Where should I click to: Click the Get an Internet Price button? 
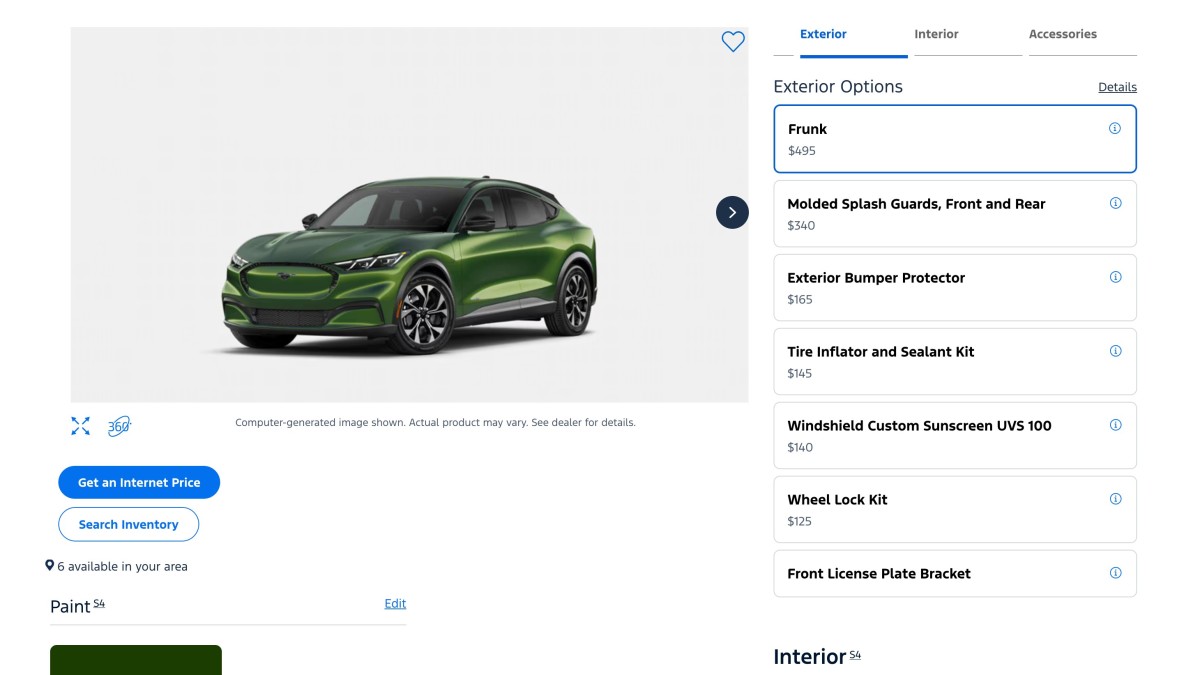(x=139, y=482)
